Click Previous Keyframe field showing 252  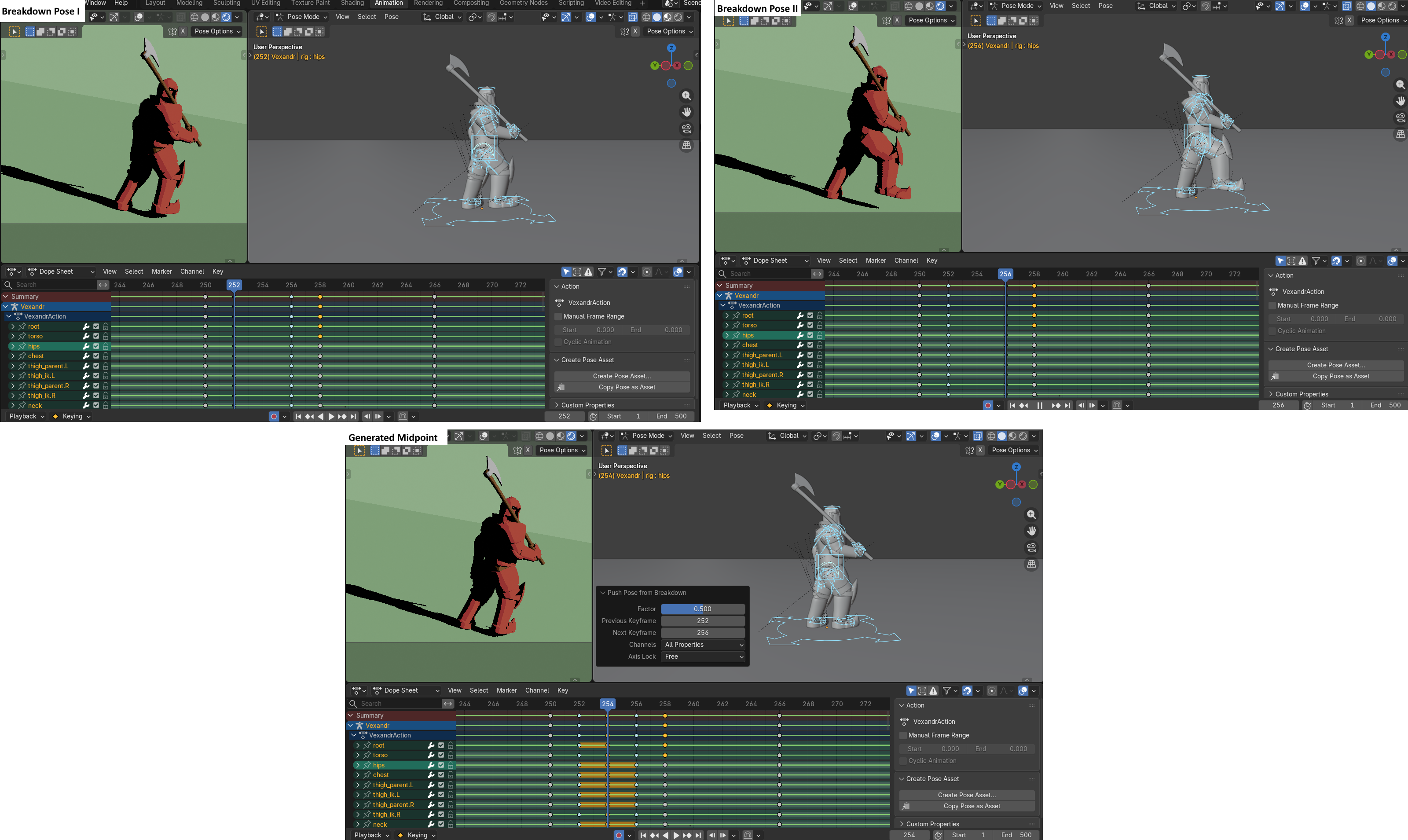coord(703,621)
